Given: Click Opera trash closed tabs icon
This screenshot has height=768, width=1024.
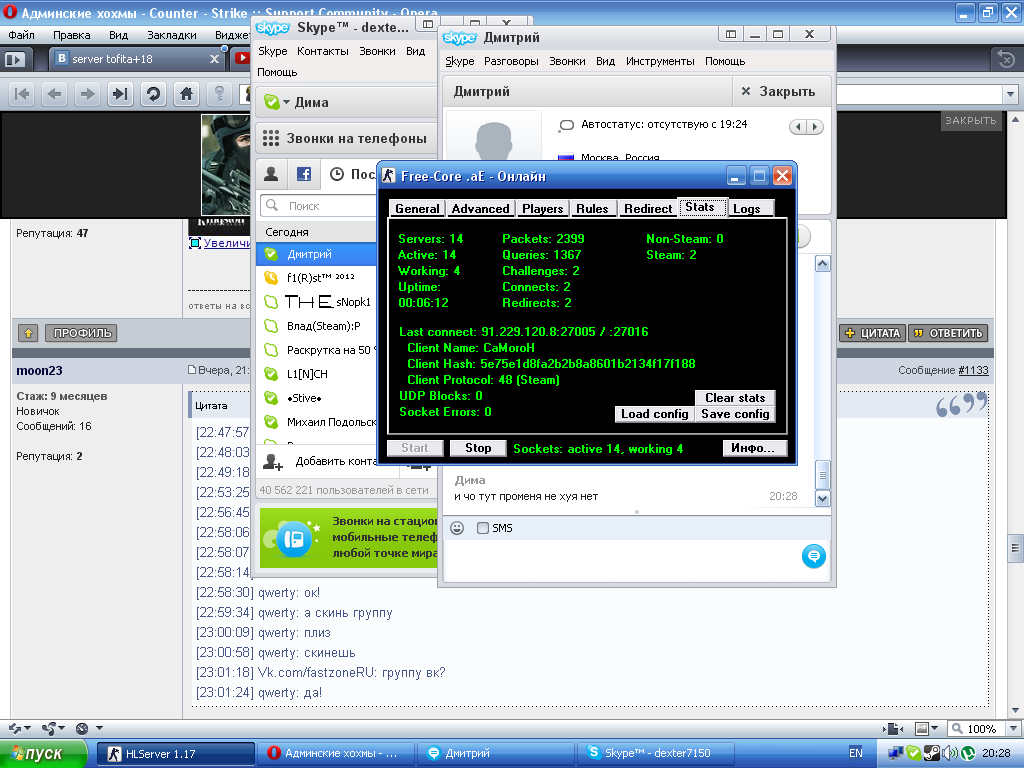Looking at the screenshot, I should pyautogui.click(x=1006, y=59).
